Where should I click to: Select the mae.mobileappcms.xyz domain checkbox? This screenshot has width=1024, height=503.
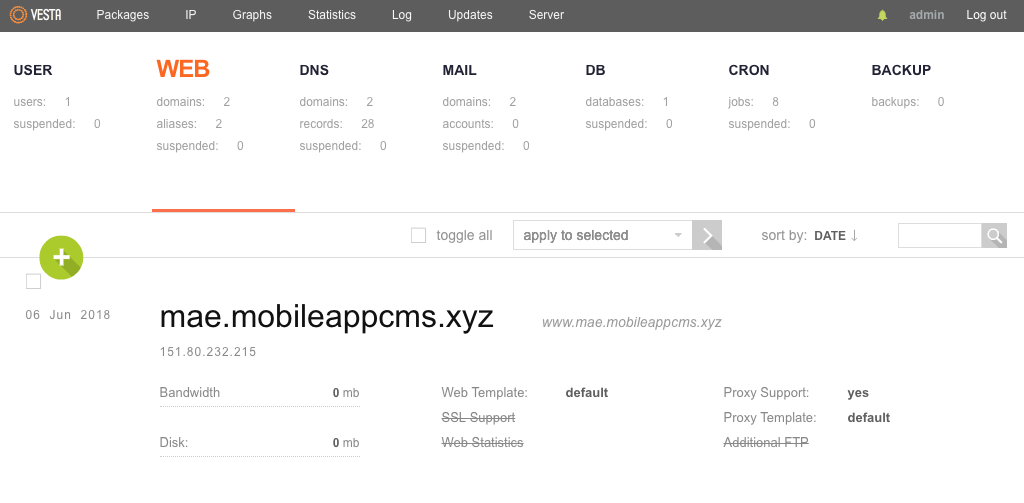pos(33,282)
